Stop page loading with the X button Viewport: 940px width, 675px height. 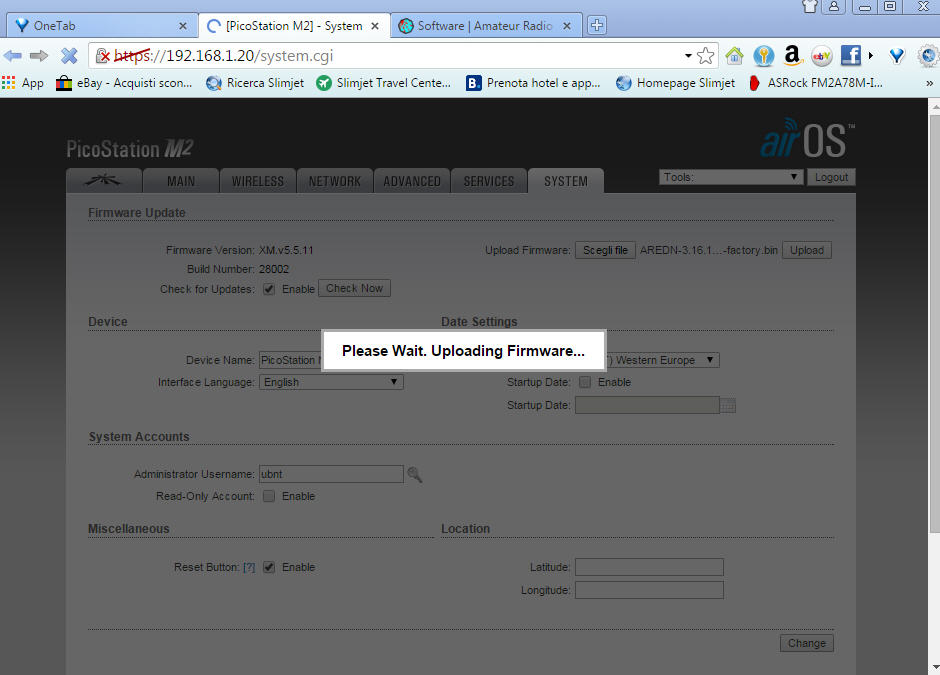click(70, 56)
